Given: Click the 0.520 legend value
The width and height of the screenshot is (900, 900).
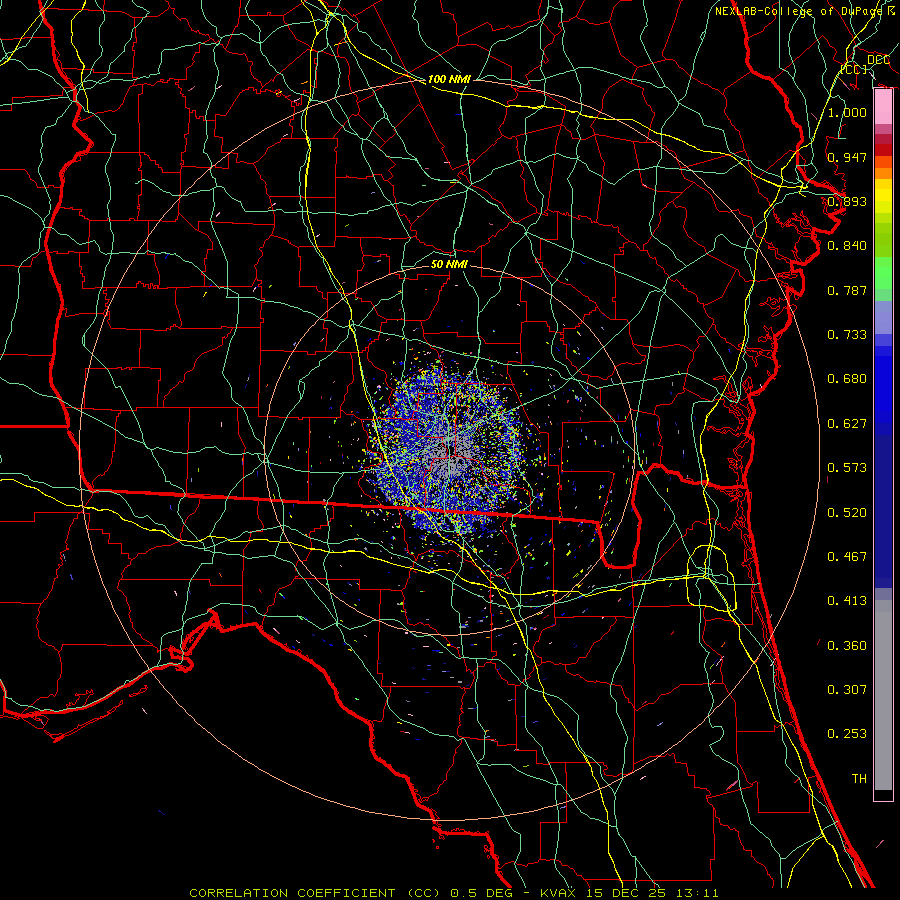Looking at the screenshot, I should pos(847,513).
